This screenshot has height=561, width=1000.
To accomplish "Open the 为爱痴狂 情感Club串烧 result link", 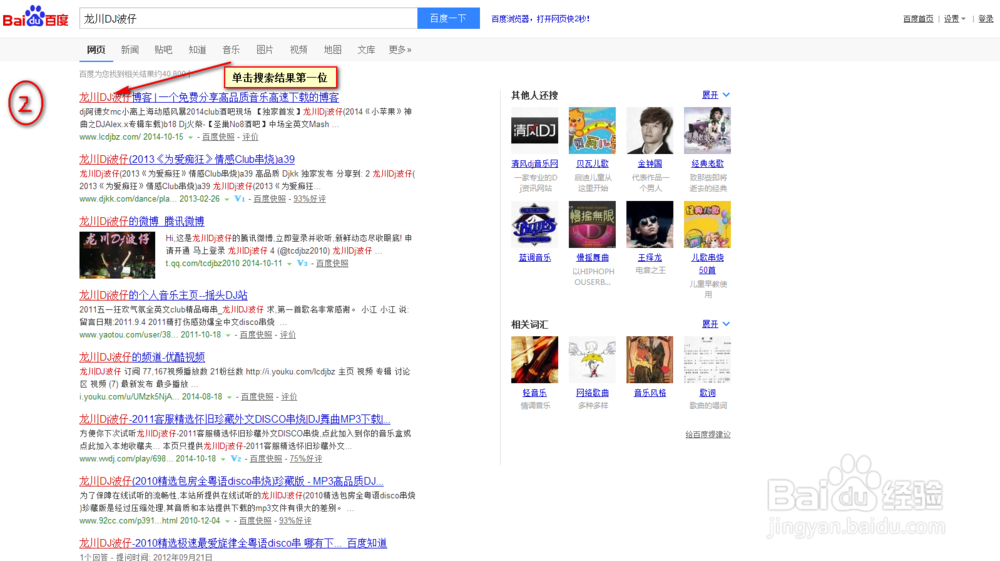I will 187,159.
